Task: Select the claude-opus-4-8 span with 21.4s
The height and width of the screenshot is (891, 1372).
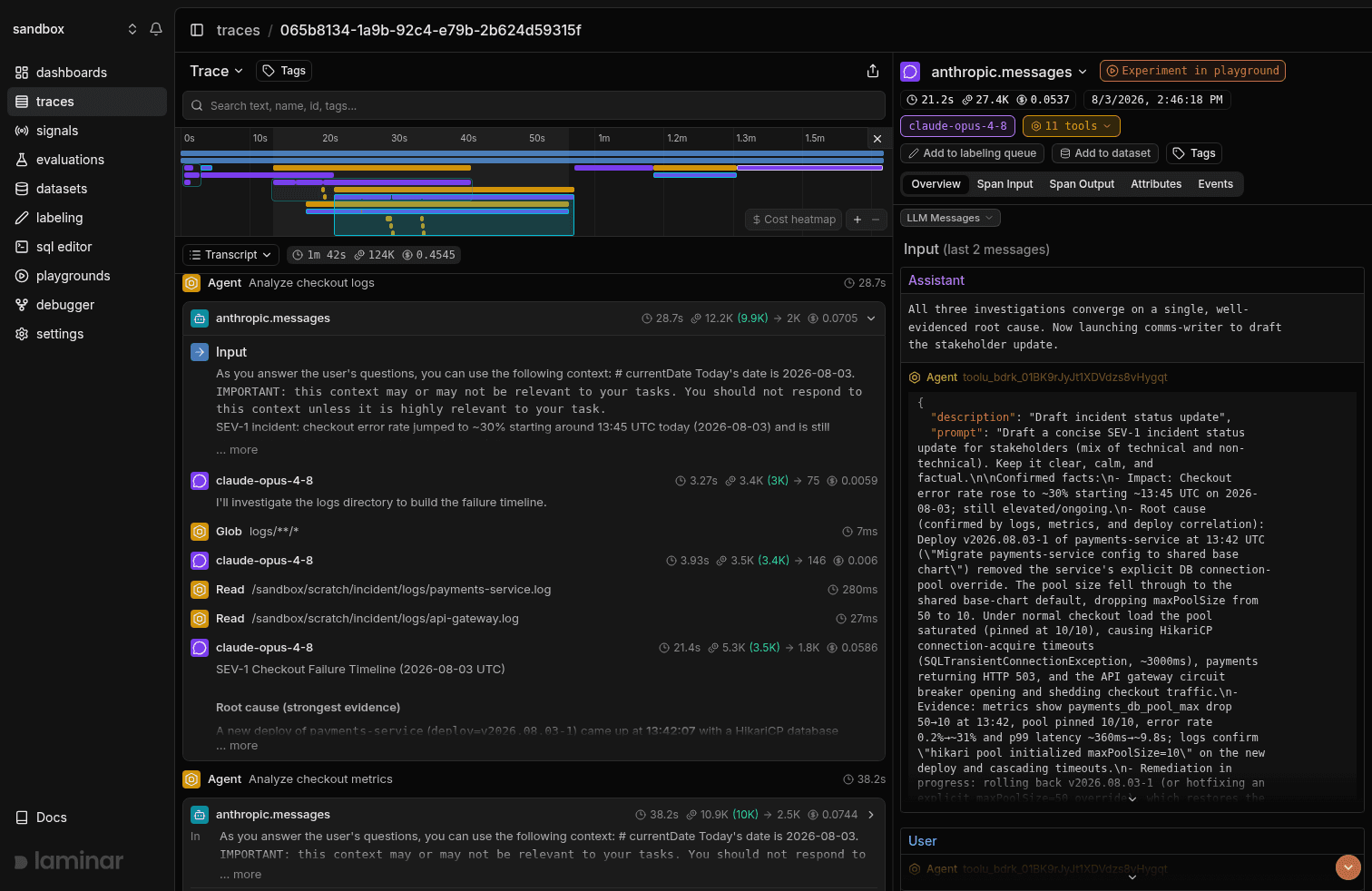Action: 534,648
